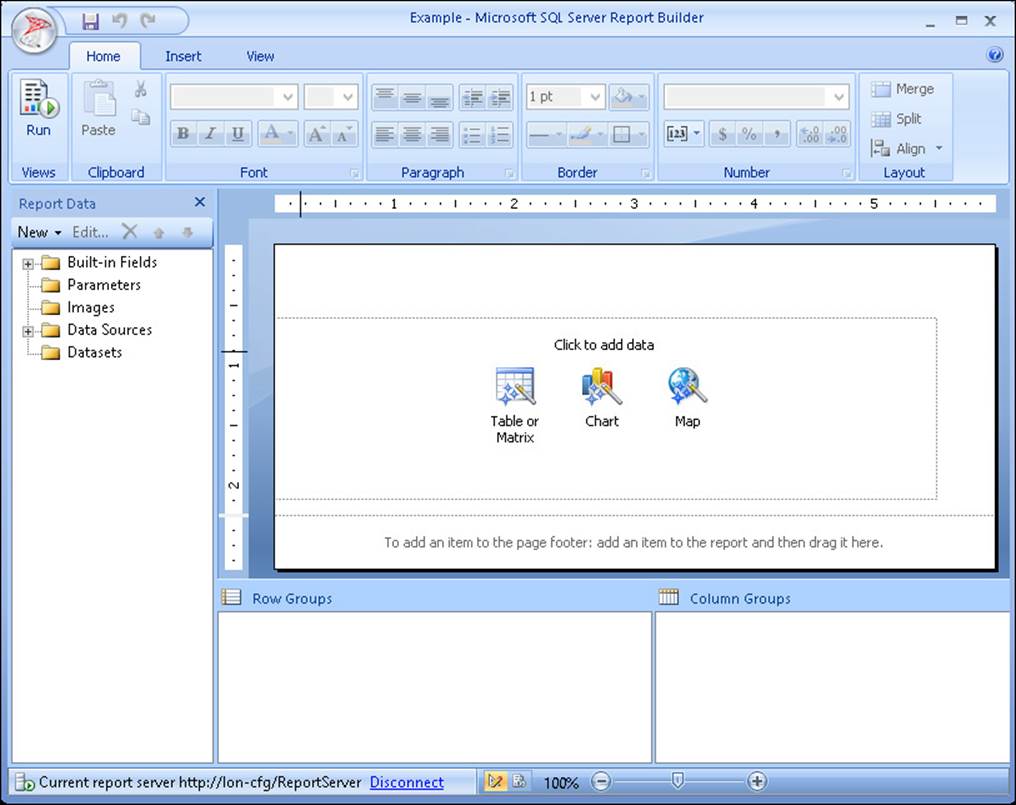1016x805 pixels.
Task: Select the Datasets folder
Action: (x=82, y=352)
